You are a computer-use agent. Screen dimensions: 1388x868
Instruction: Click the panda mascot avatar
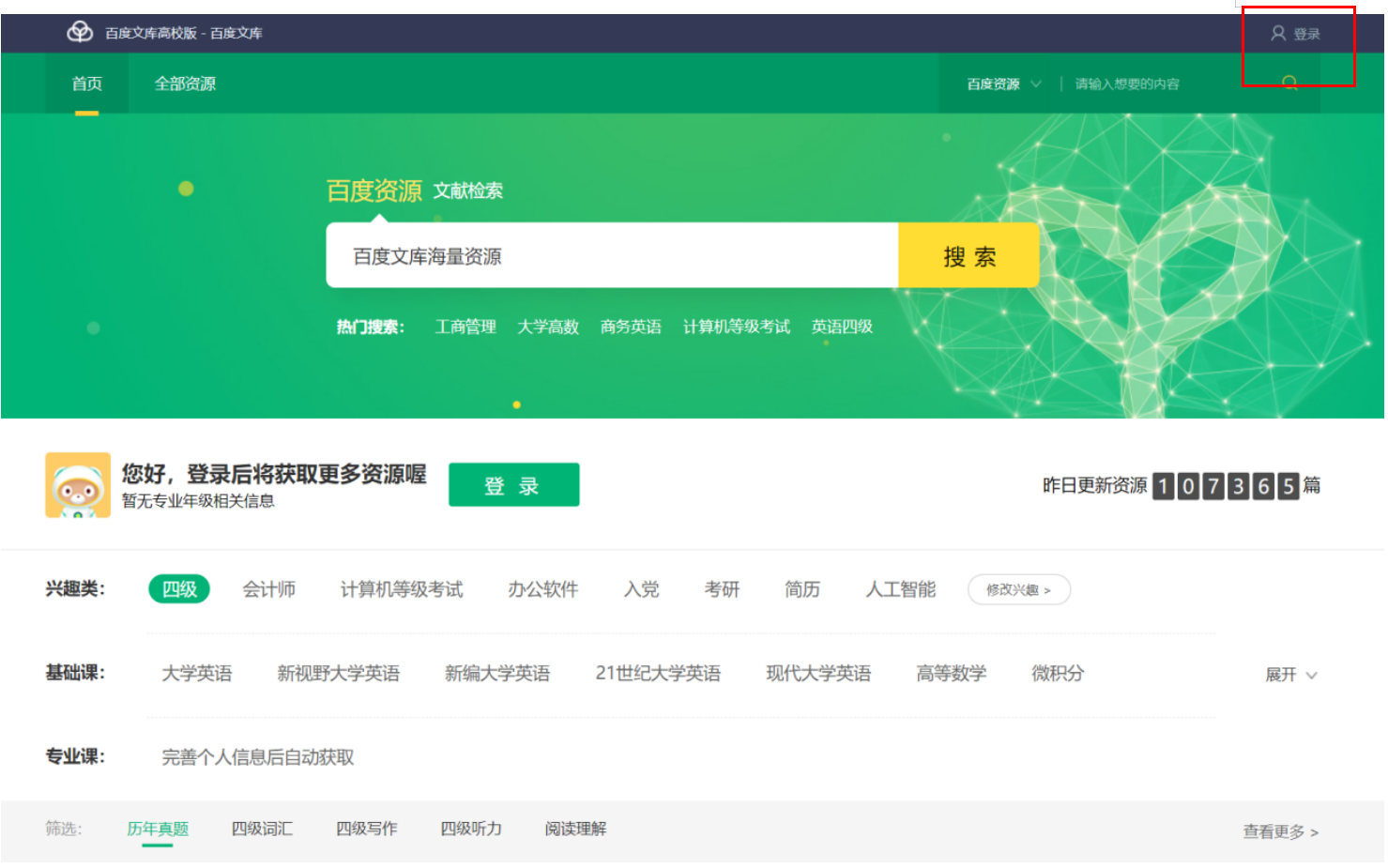(79, 484)
